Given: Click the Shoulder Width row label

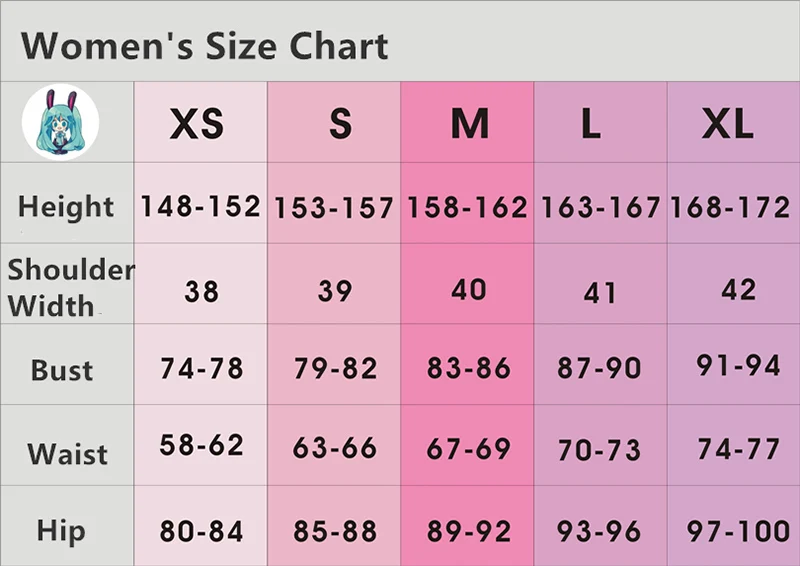Looking at the screenshot, I should pyautogui.click(x=70, y=287).
